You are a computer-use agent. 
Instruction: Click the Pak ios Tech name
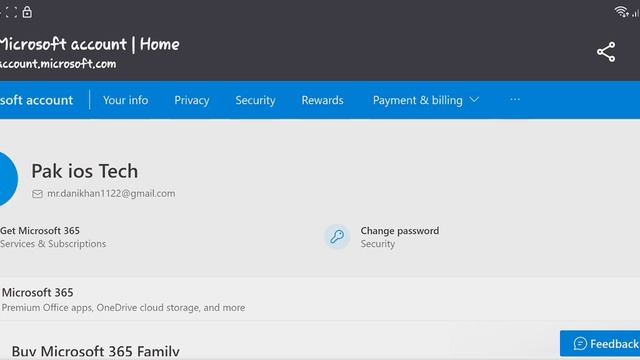[84, 171]
